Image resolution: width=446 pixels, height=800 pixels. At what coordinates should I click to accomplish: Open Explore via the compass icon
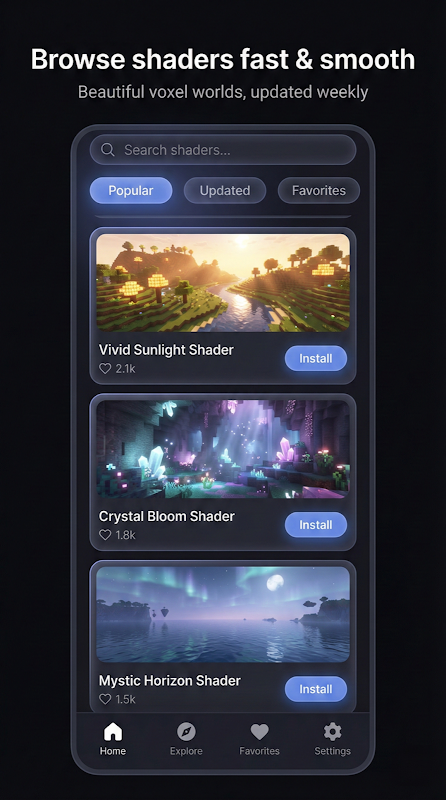coord(186,732)
